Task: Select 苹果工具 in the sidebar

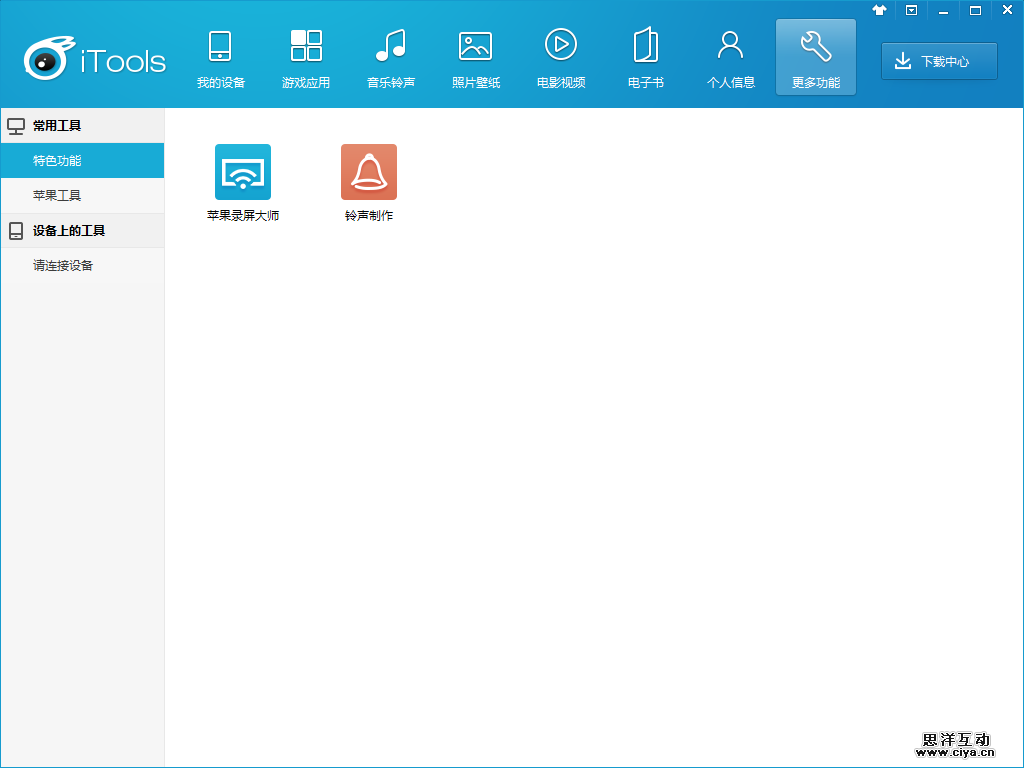Action: (82, 195)
